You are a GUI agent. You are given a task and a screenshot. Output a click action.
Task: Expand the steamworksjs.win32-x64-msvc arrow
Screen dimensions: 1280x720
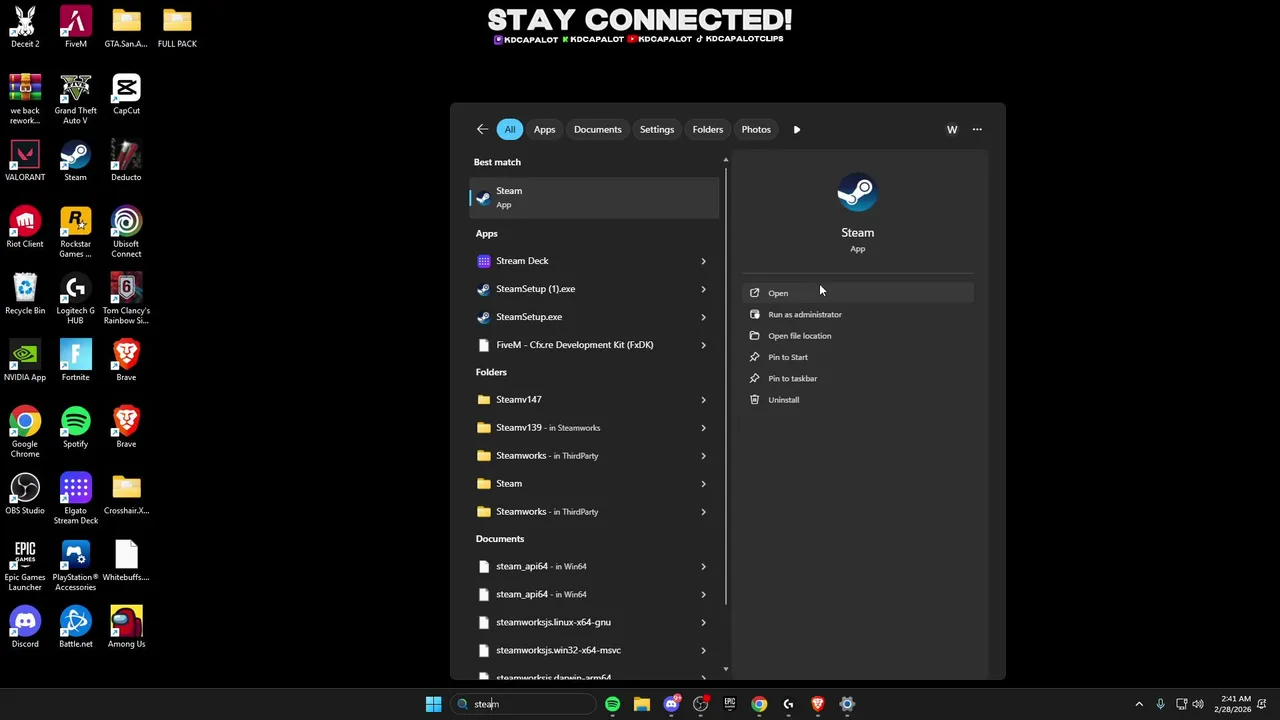703,650
